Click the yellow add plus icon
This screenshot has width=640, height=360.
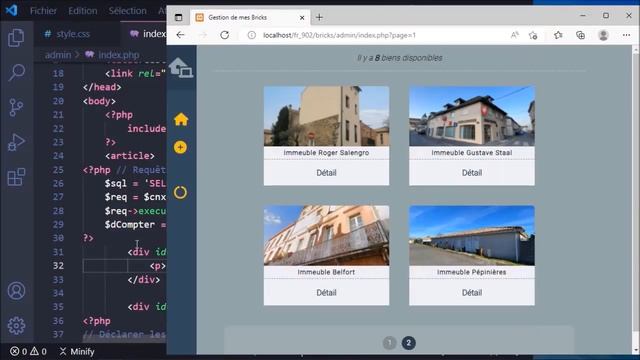tap(180, 147)
